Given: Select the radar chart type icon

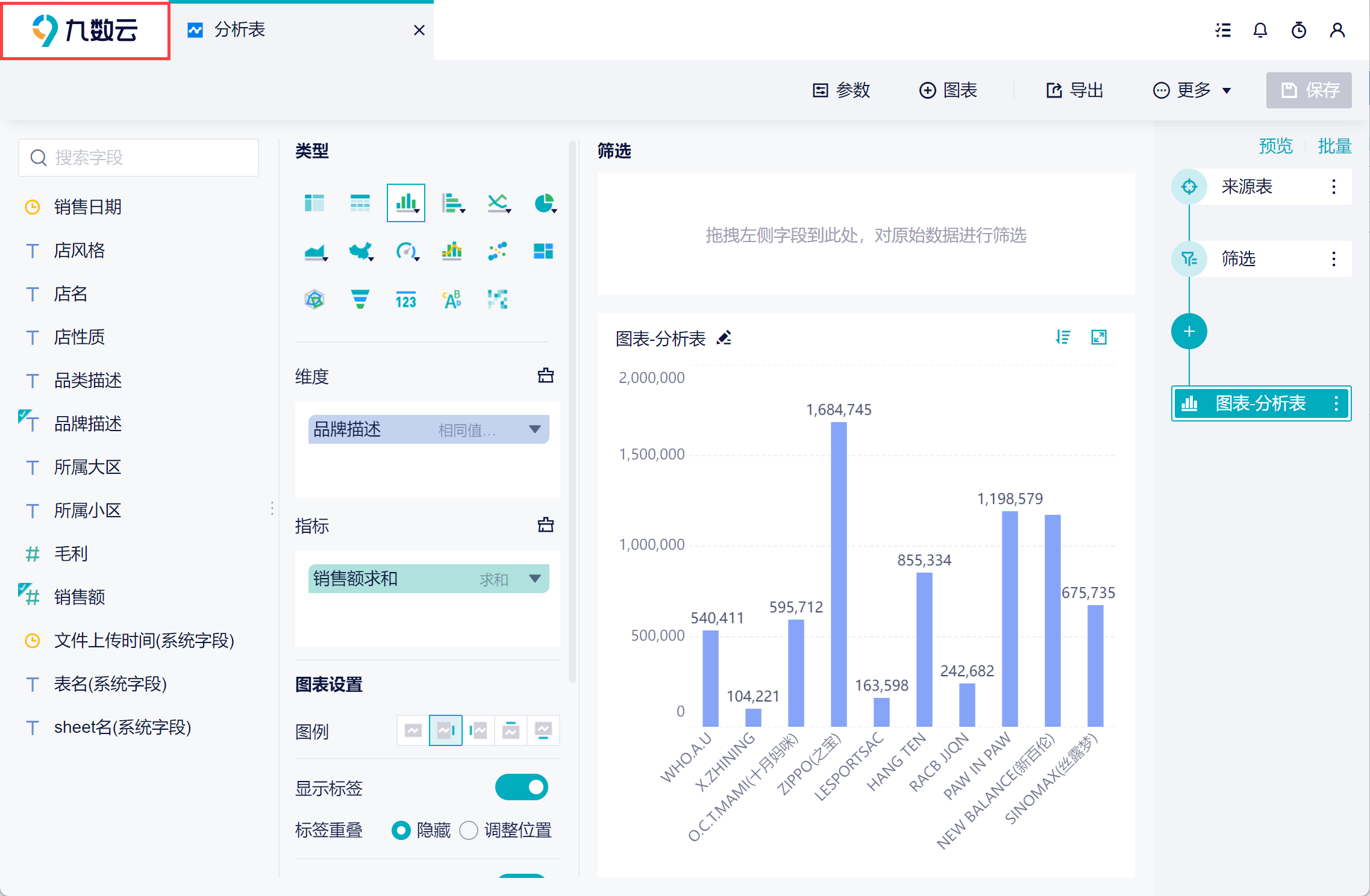Looking at the screenshot, I should pyautogui.click(x=314, y=299).
